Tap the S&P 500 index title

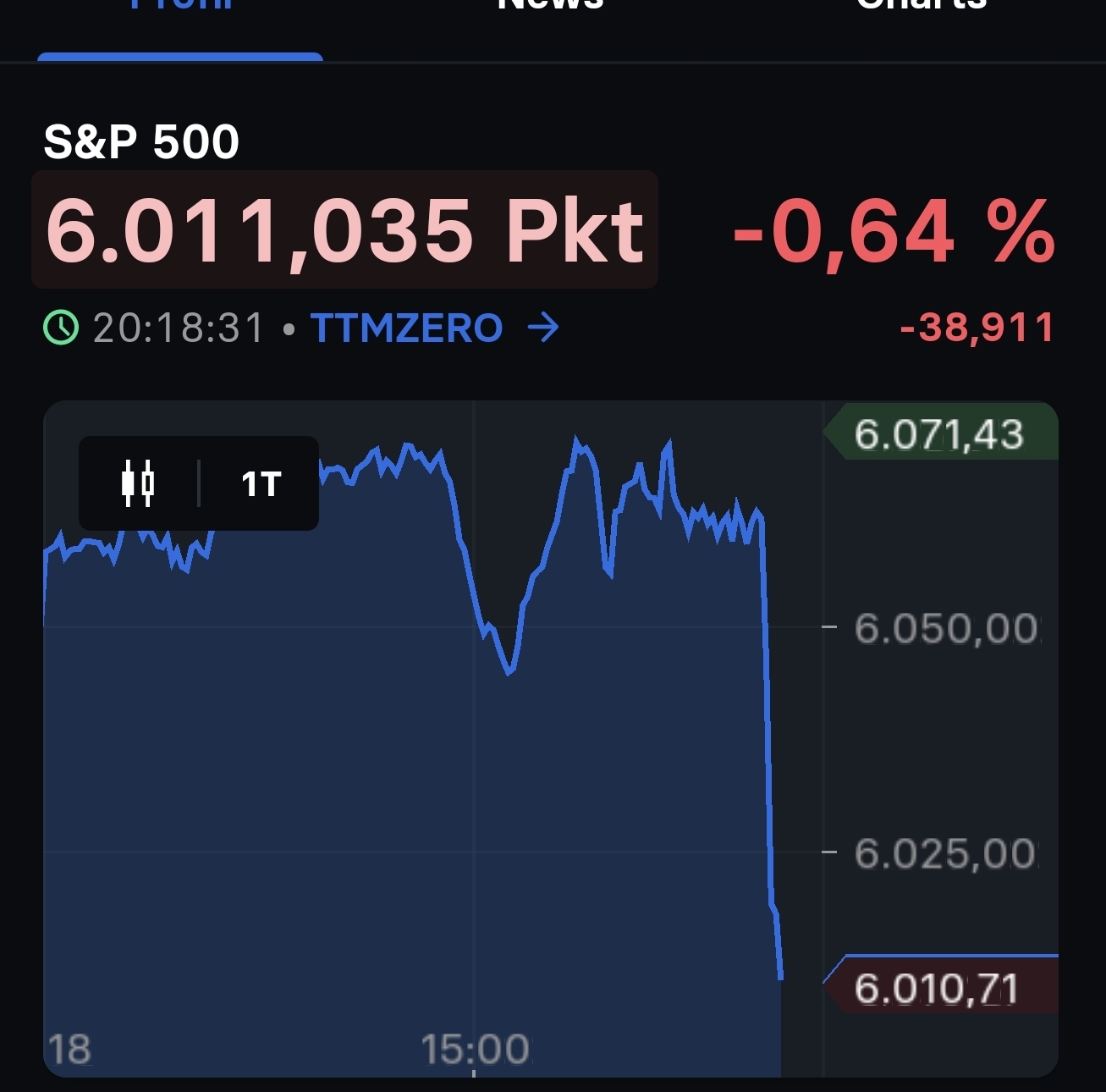(x=141, y=141)
